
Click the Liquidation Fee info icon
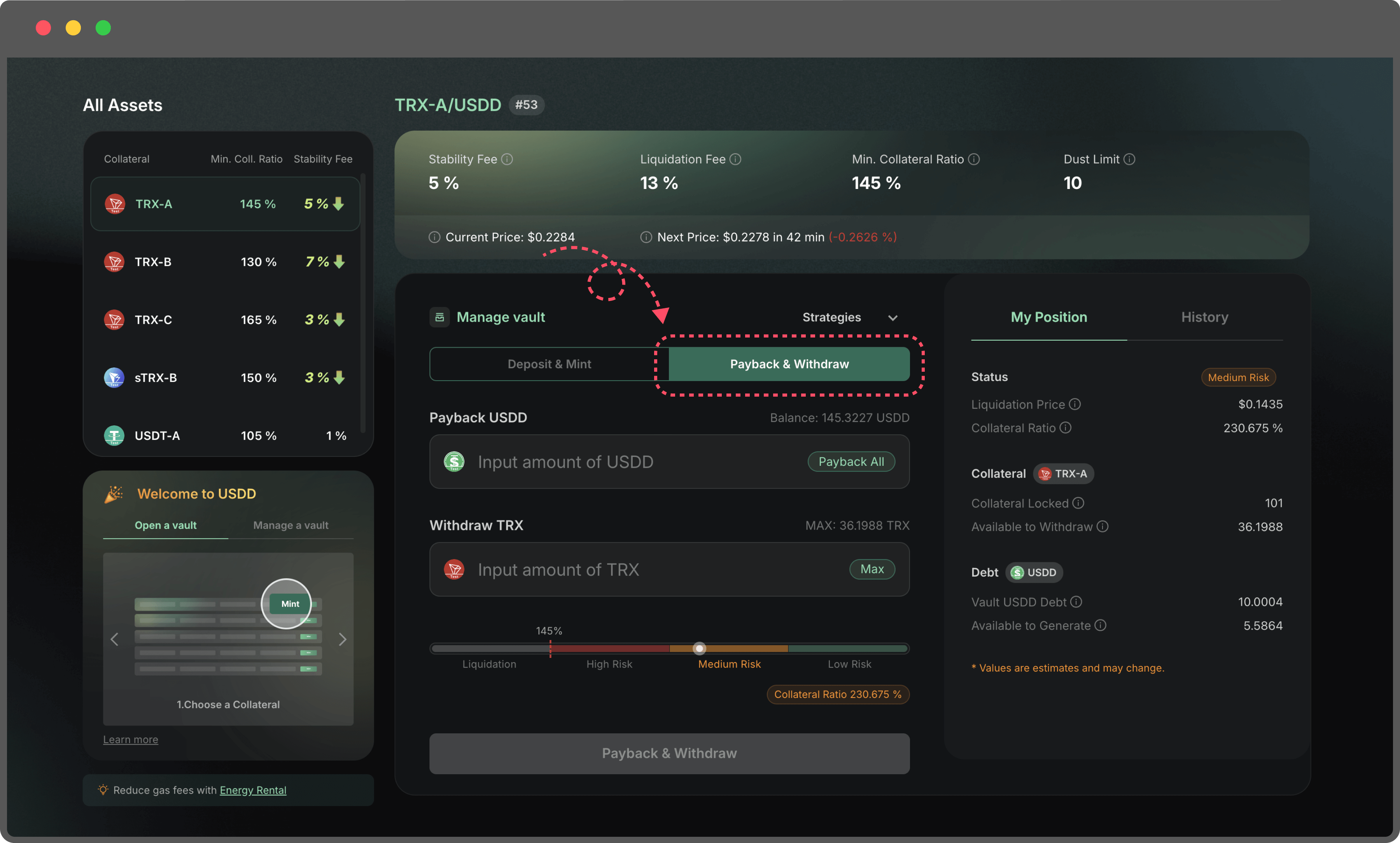[x=735, y=159]
